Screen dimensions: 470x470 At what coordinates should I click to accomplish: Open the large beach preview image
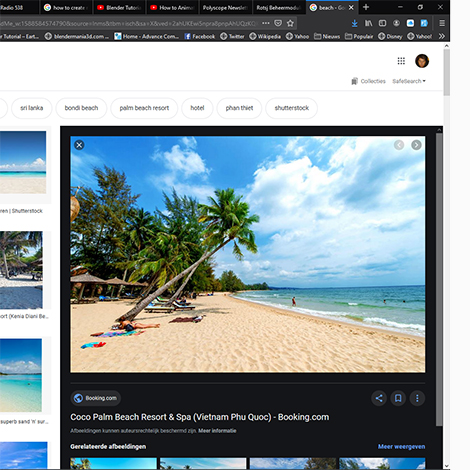tap(248, 254)
